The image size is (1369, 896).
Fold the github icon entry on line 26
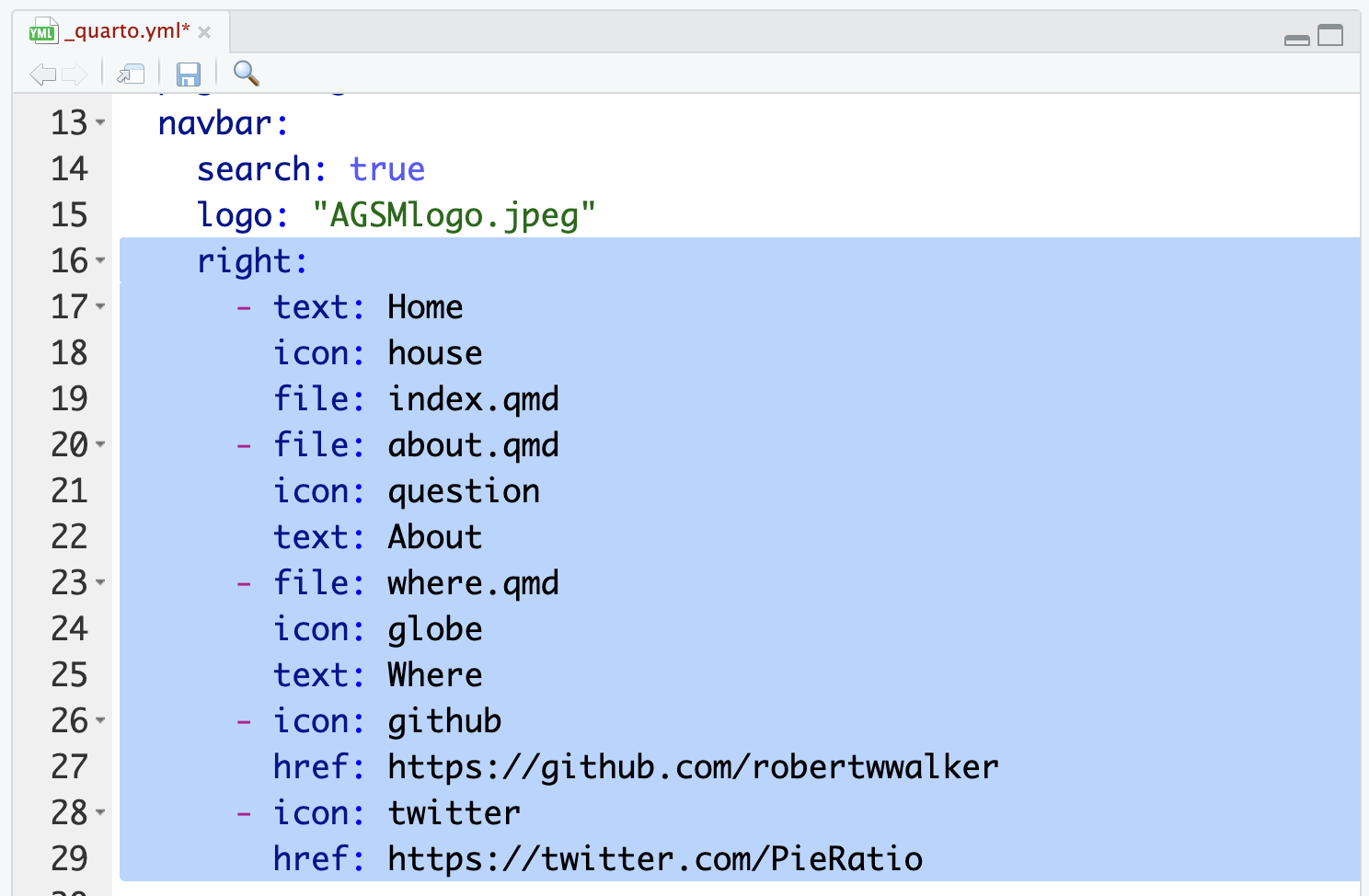[100, 720]
